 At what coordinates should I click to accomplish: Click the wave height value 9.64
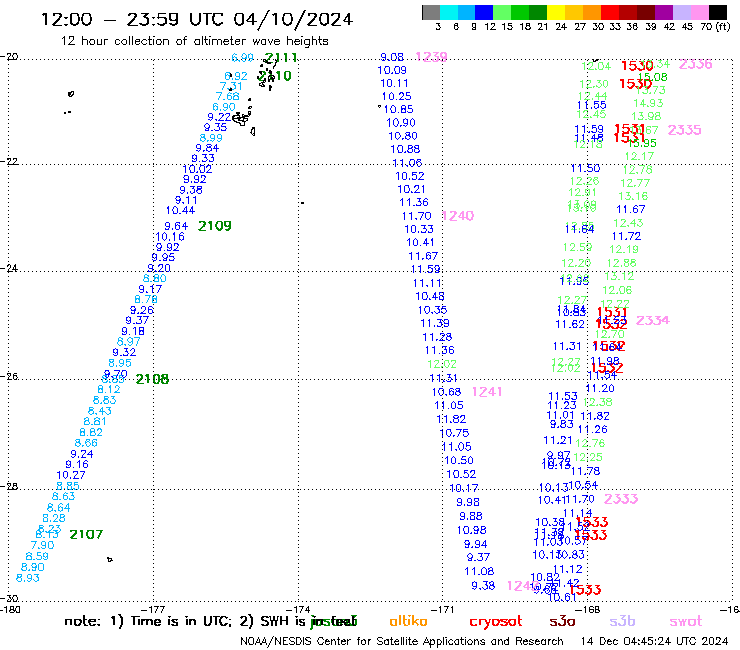tap(176, 226)
